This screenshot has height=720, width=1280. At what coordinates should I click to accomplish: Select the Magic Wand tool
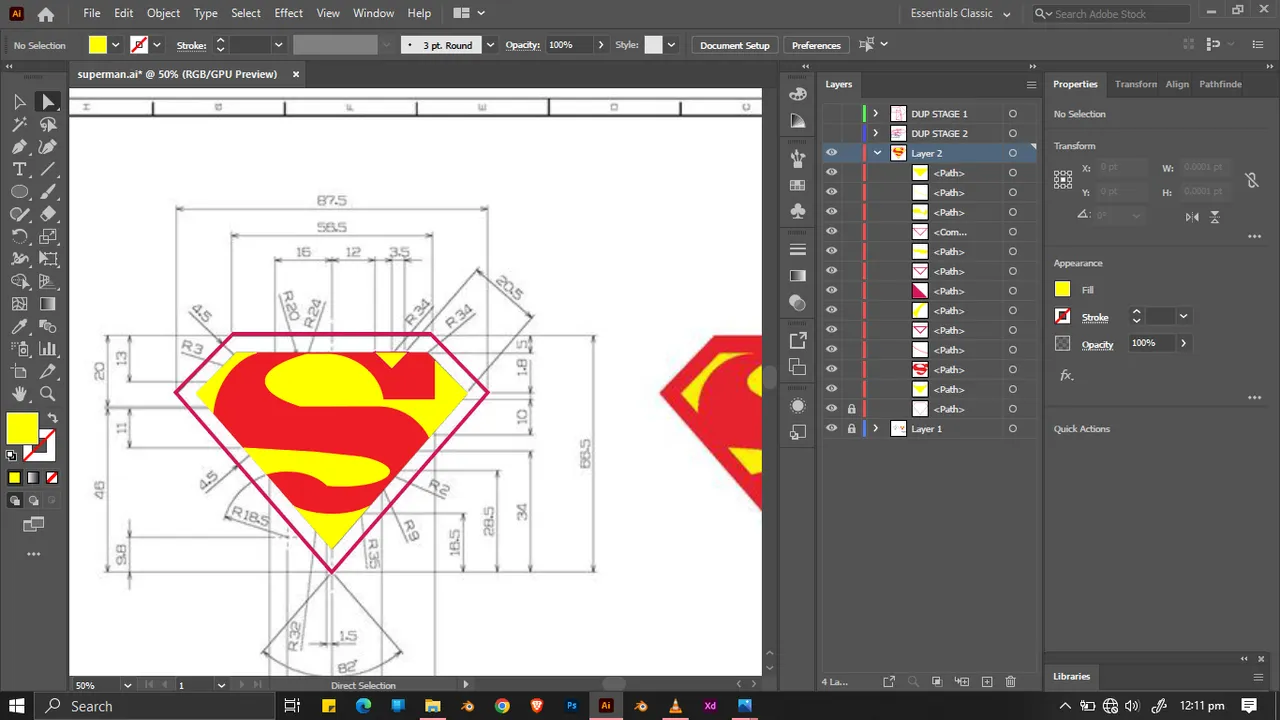coord(19,124)
